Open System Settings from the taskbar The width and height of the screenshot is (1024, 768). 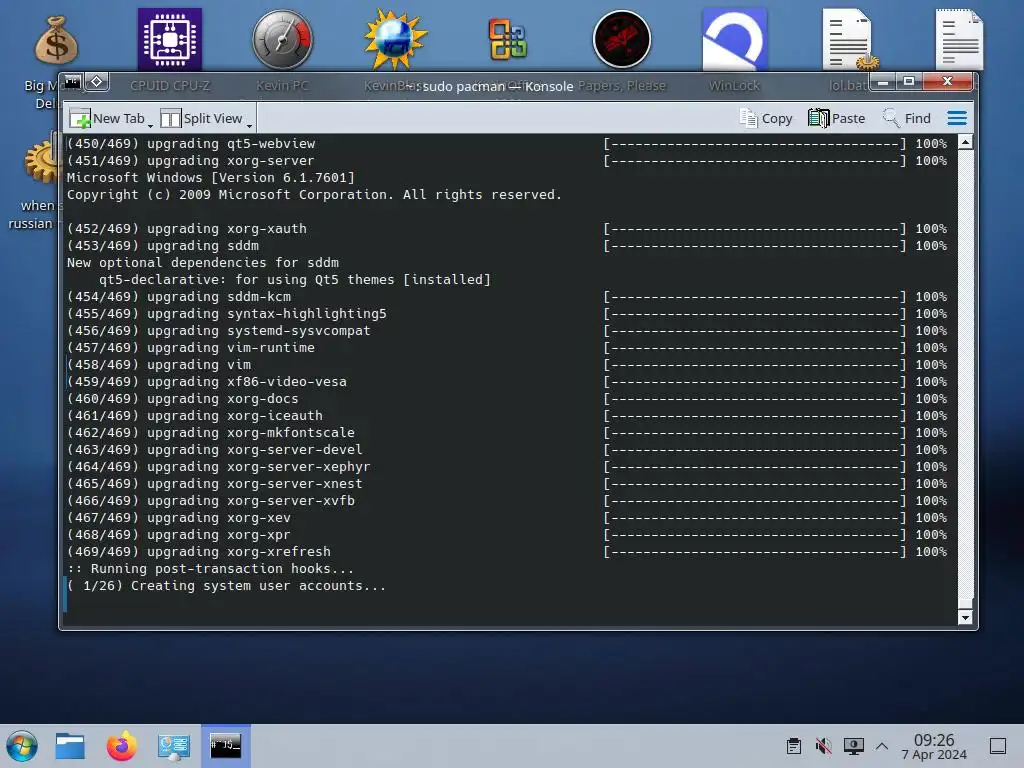[x=174, y=746]
